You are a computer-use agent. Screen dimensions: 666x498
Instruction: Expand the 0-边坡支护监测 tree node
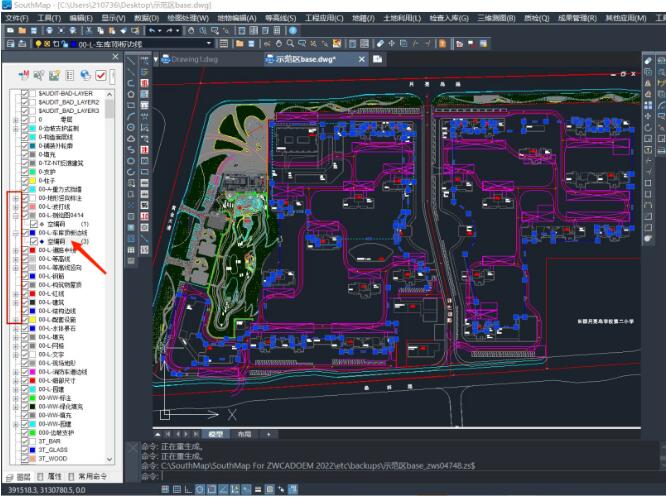pyautogui.click(x=15, y=128)
